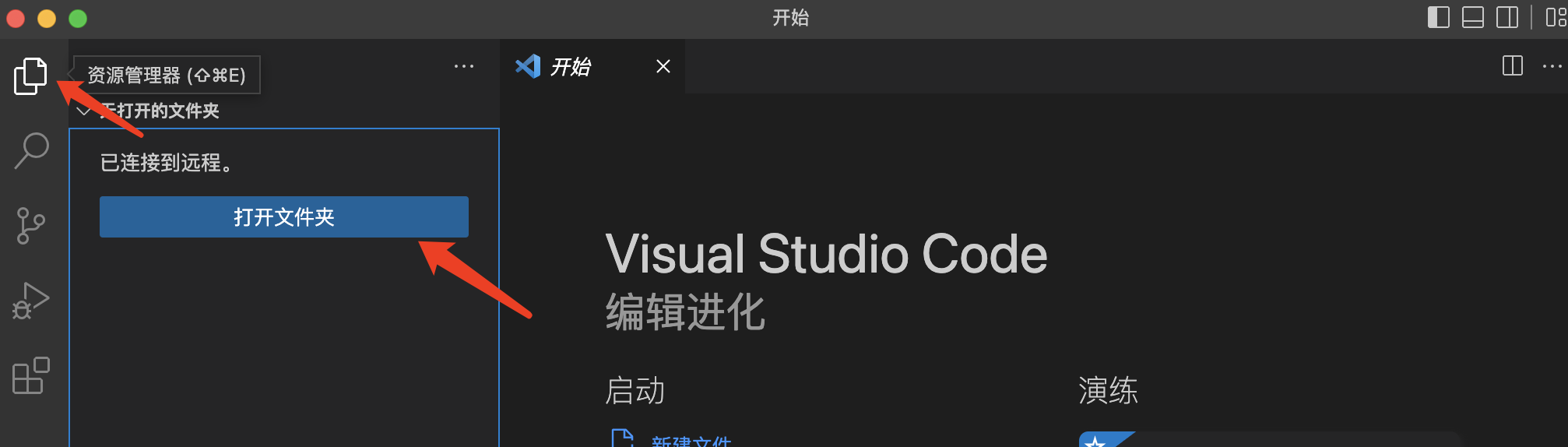Open the customize layout icon

[x=1556, y=17]
